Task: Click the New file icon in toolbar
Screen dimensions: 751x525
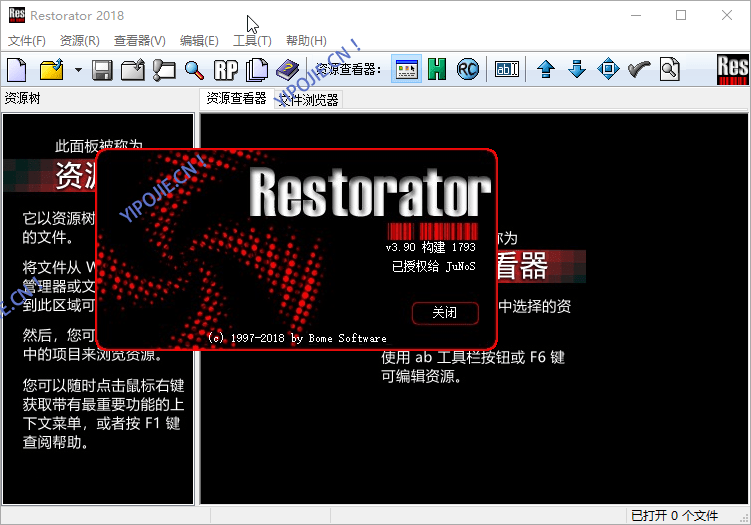Action: coord(17,70)
